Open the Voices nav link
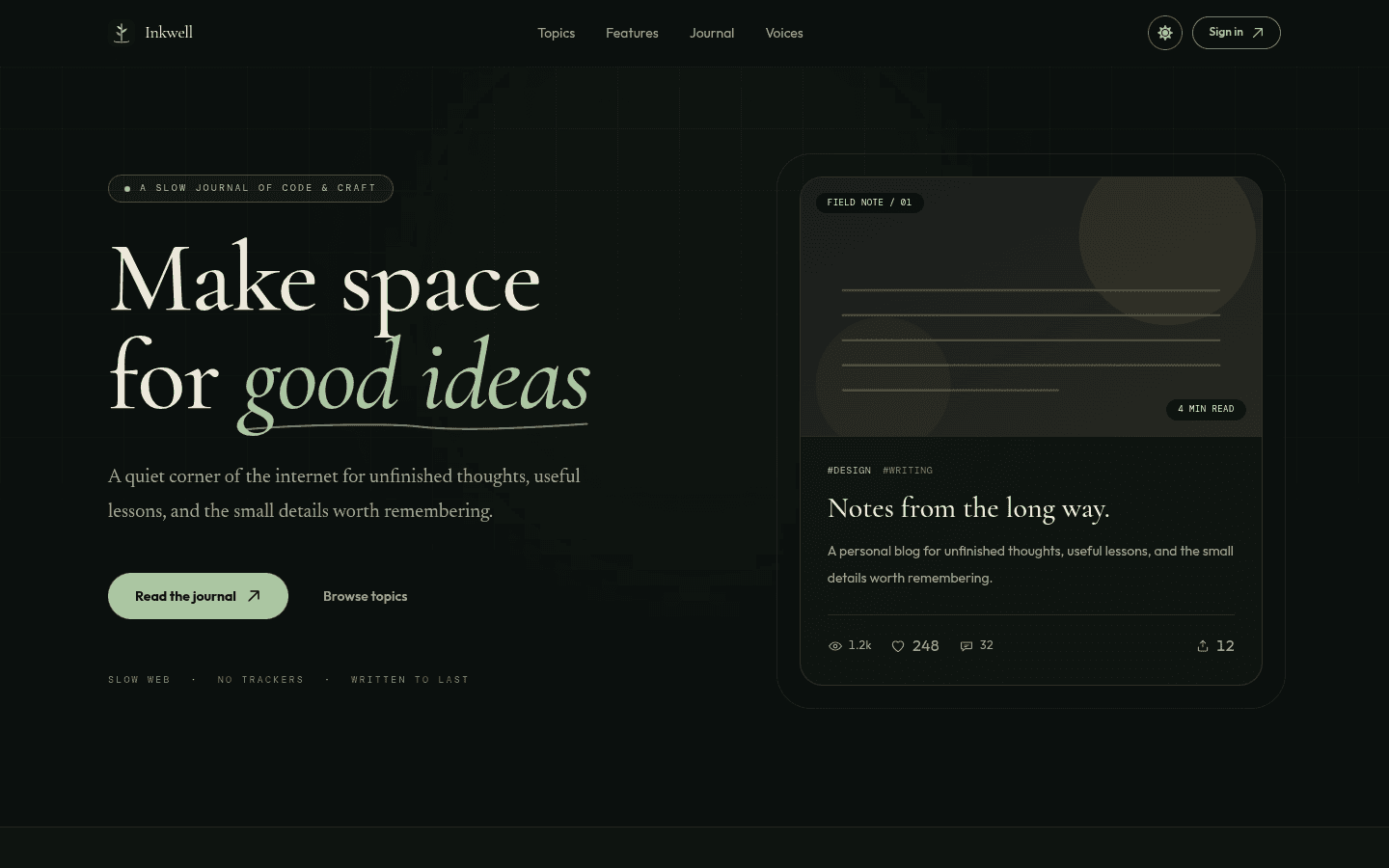 tap(784, 33)
